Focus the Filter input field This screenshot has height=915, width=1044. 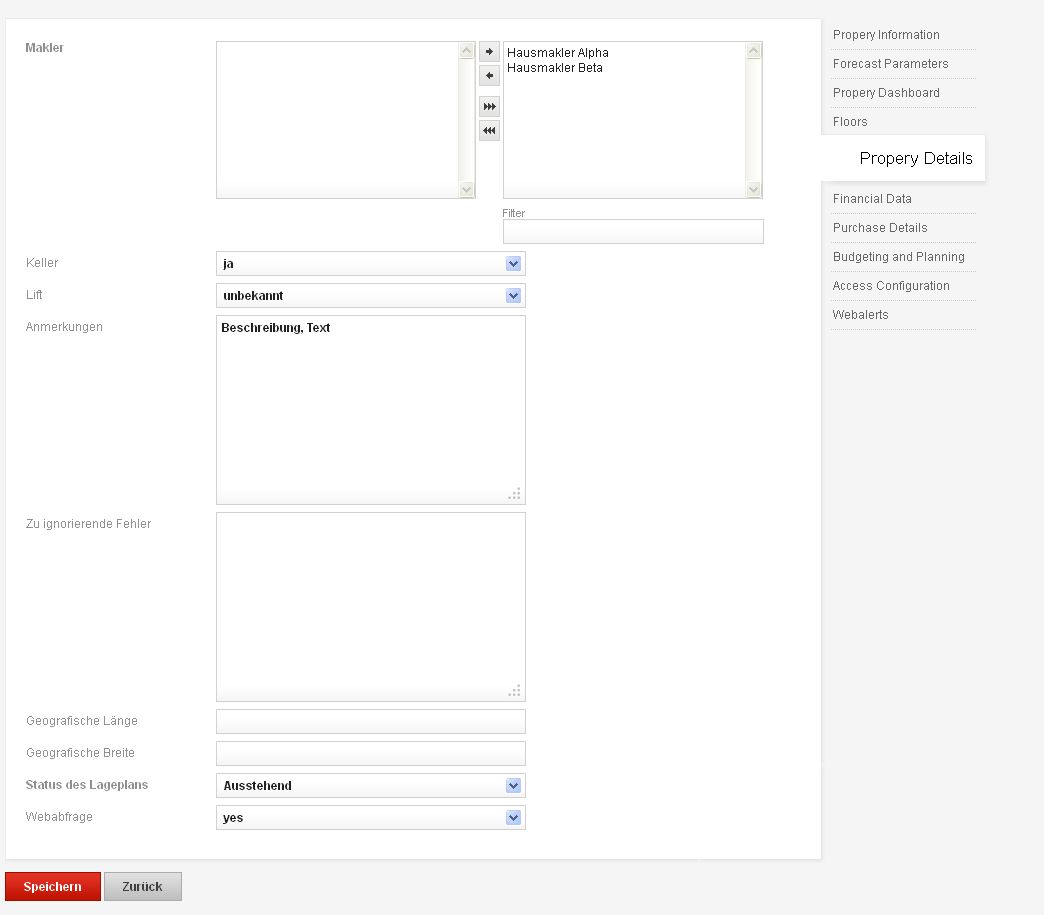633,232
